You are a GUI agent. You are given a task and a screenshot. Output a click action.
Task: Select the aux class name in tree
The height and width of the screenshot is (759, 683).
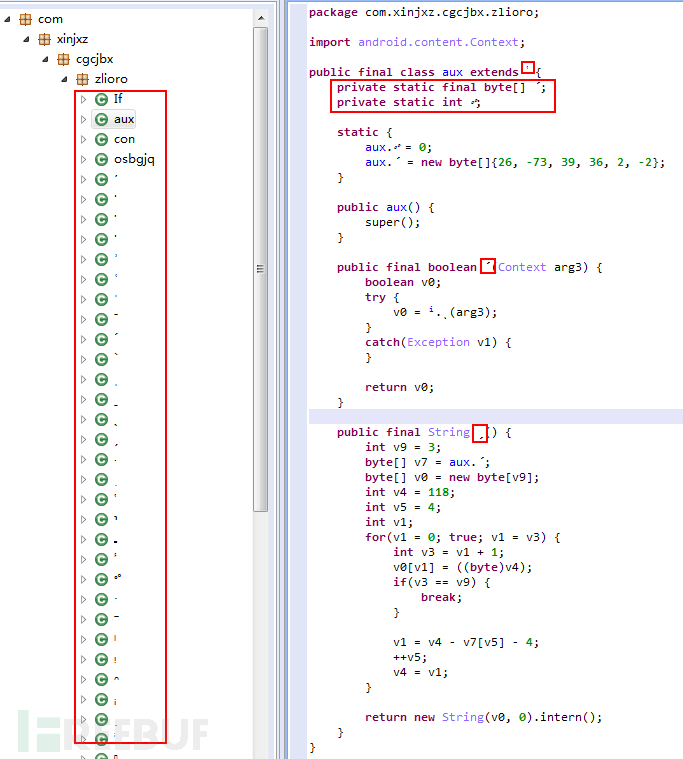coord(124,119)
